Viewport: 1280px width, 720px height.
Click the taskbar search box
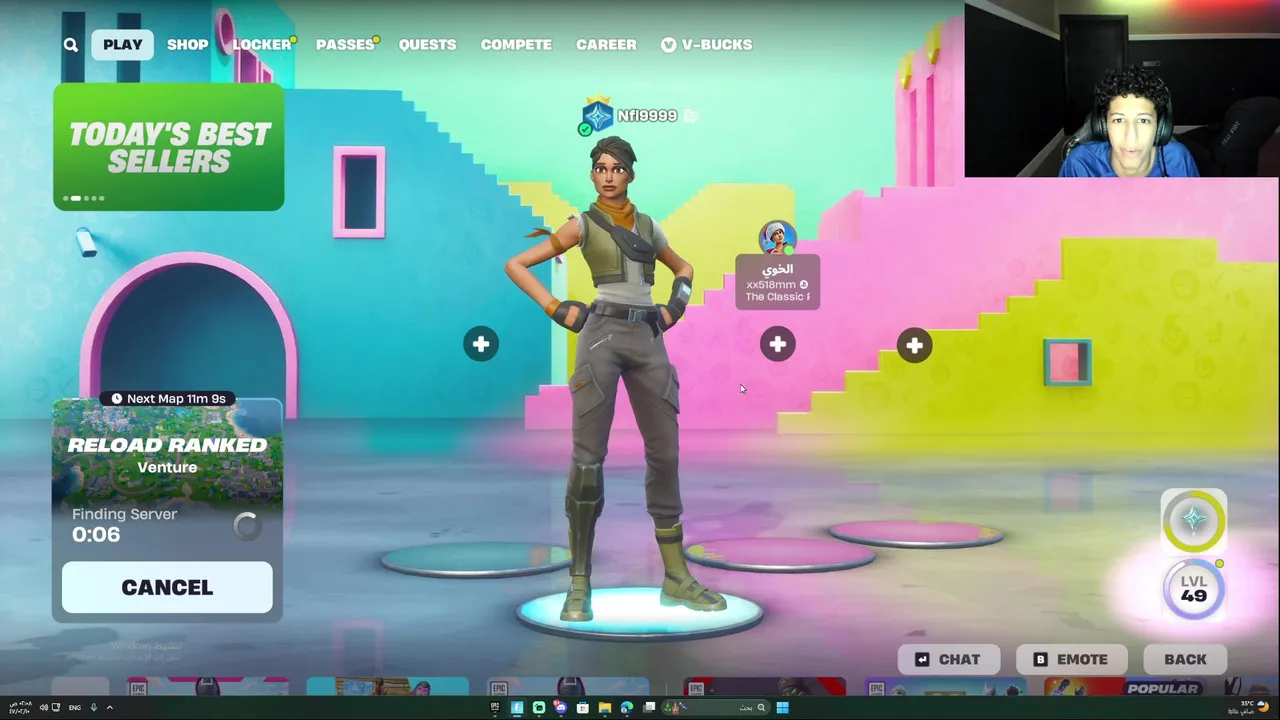pos(716,707)
